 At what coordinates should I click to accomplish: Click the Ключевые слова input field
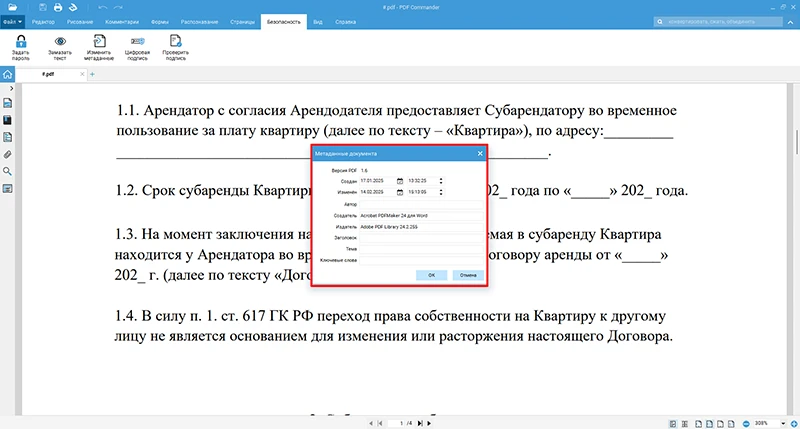(x=421, y=260)
